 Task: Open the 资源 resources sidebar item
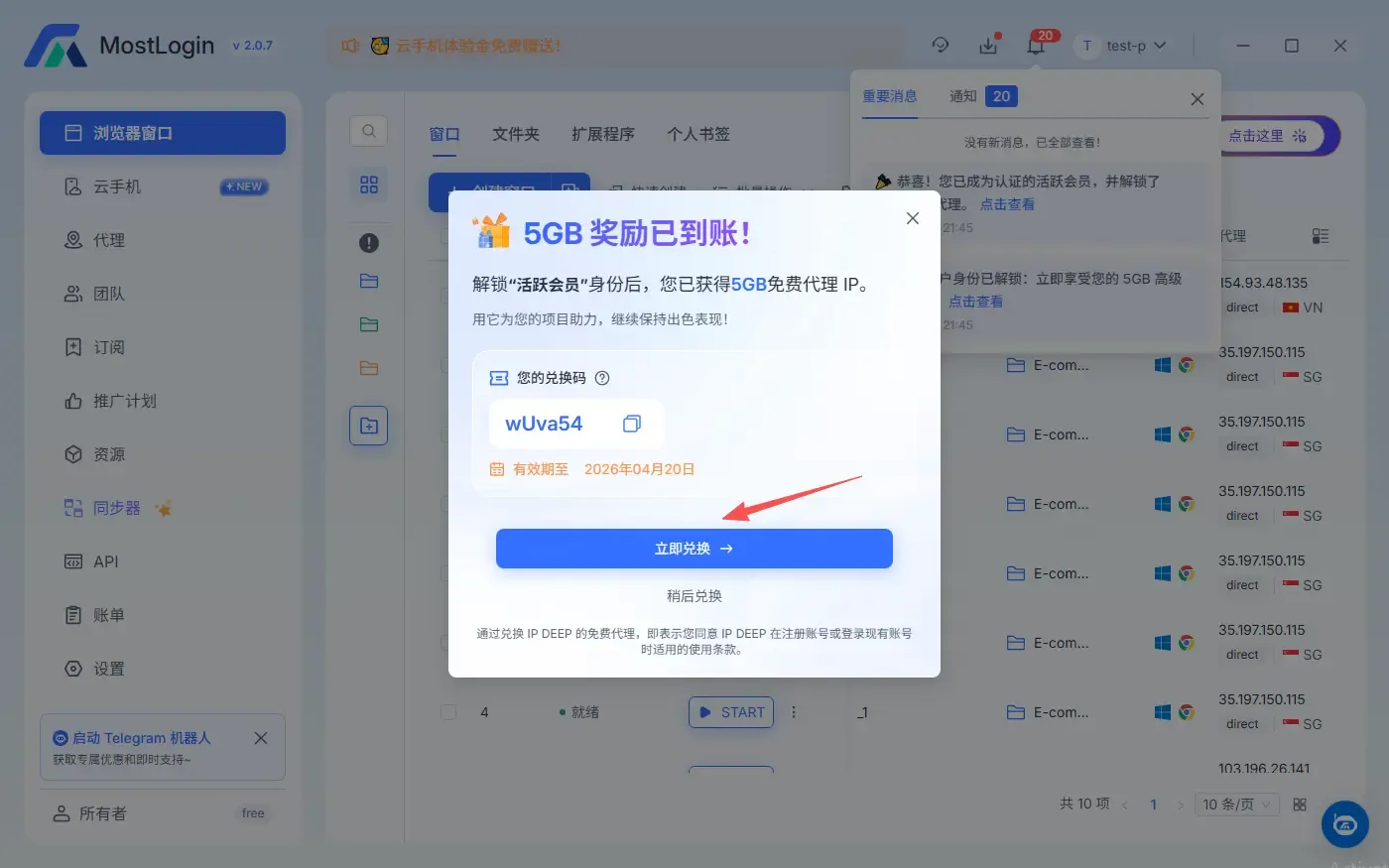pyautogui.click(x=163, y=454)
